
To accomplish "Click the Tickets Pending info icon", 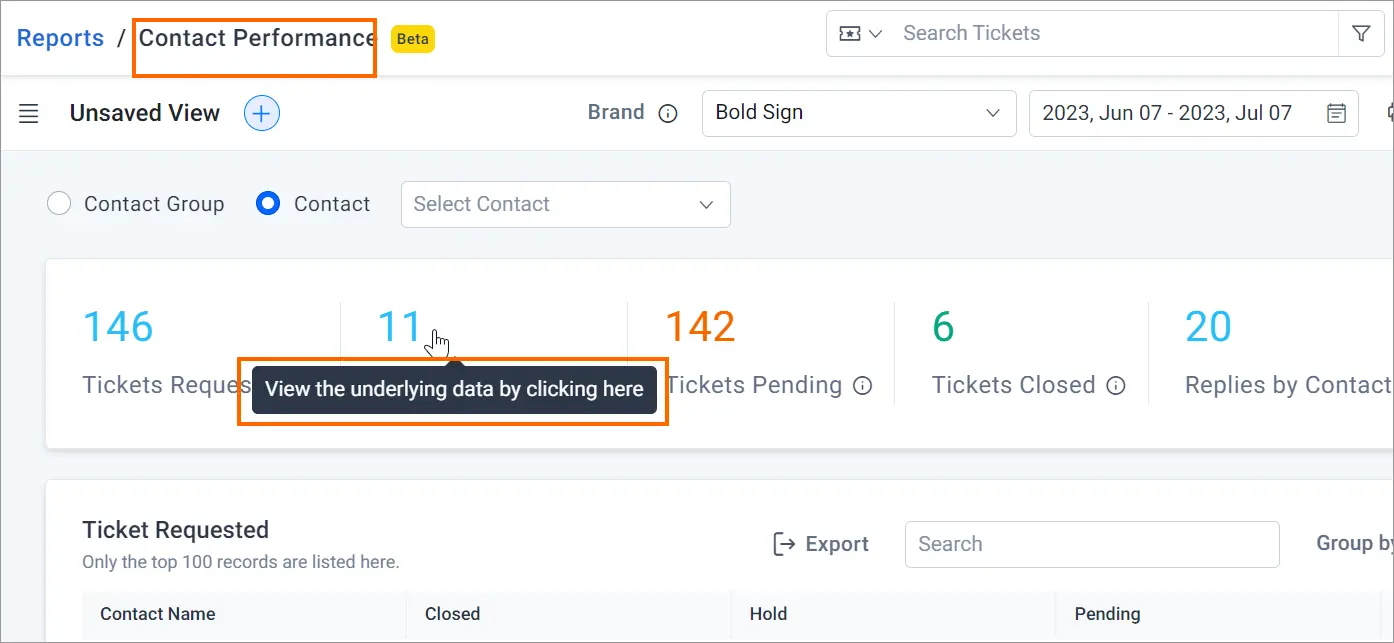I will pyautogui.click(x=863, y=385).
